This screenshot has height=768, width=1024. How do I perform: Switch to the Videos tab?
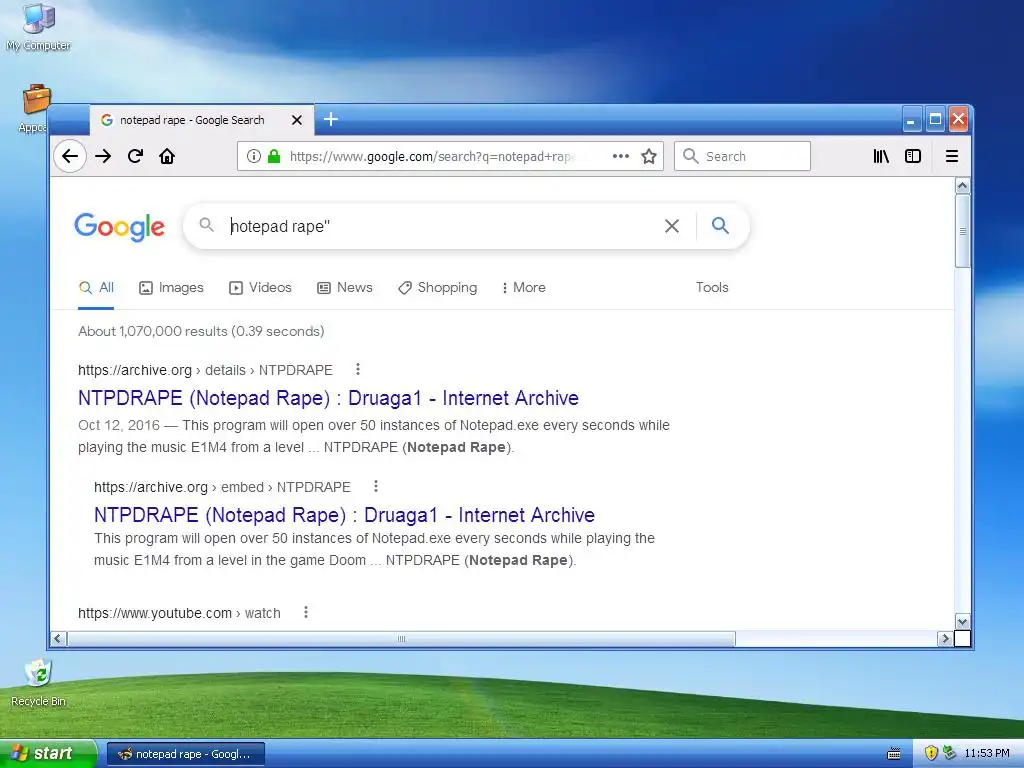click(x=260, y=287)
